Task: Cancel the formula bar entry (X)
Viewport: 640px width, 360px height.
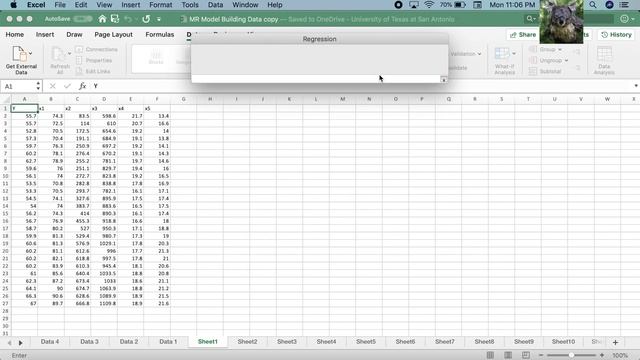Action: point(53,86)
